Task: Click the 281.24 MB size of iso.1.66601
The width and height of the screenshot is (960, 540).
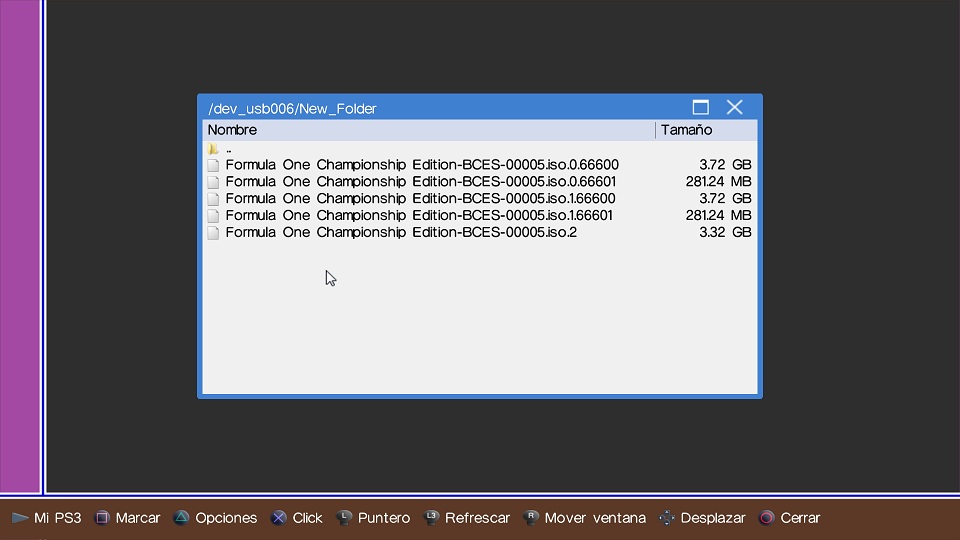Action: point(719,216)
